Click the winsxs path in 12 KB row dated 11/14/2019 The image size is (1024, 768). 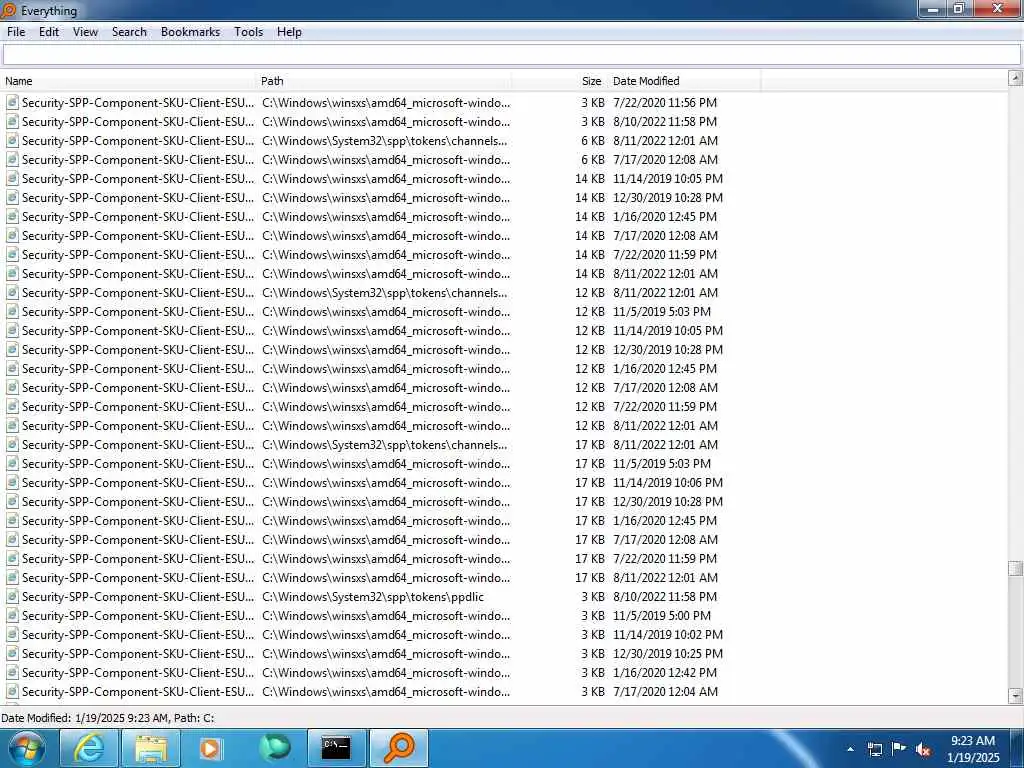point(386,330)
